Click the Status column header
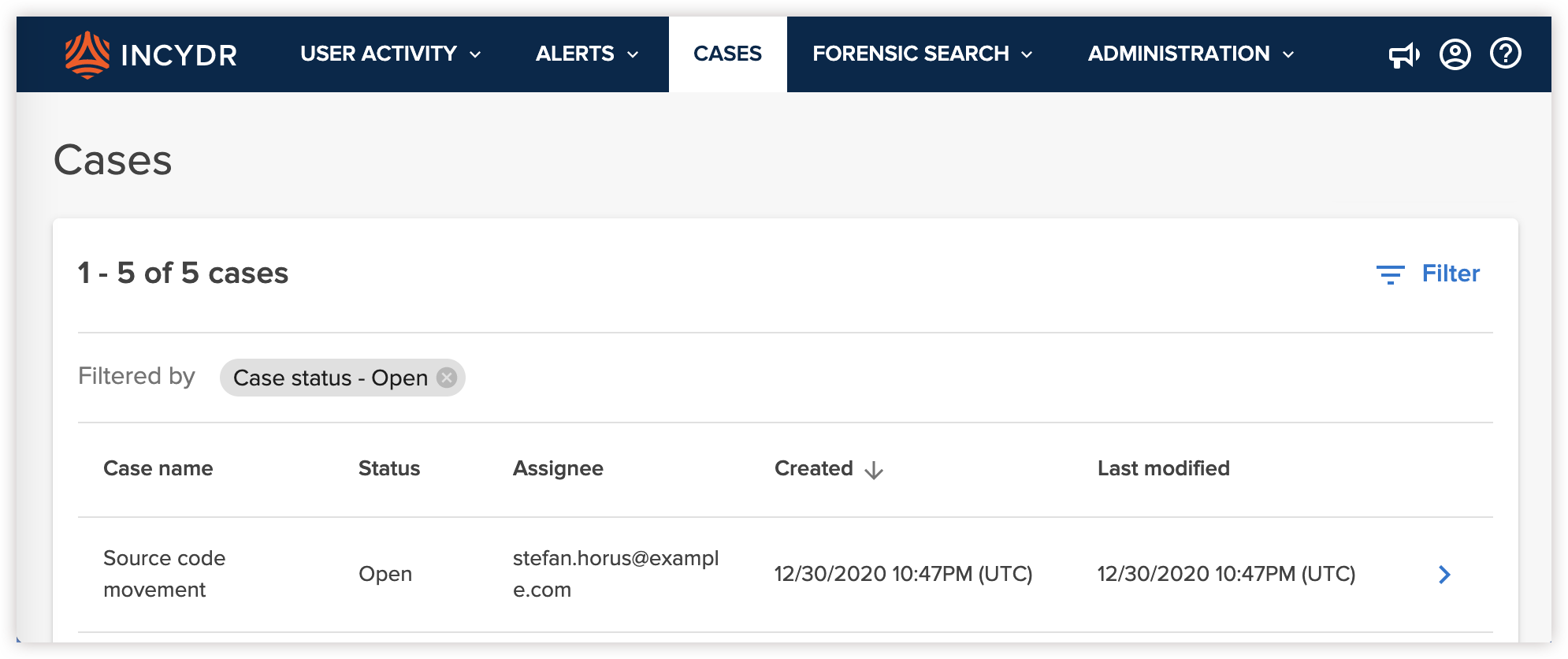This screenshot has width=1568, height=659. [389, 468]
